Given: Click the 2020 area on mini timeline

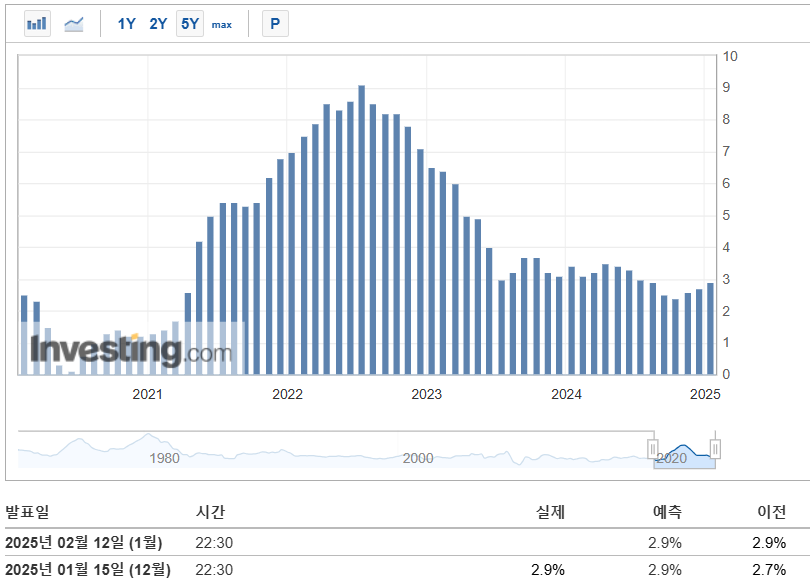Looking at the screenshot, I should [671, 459].
